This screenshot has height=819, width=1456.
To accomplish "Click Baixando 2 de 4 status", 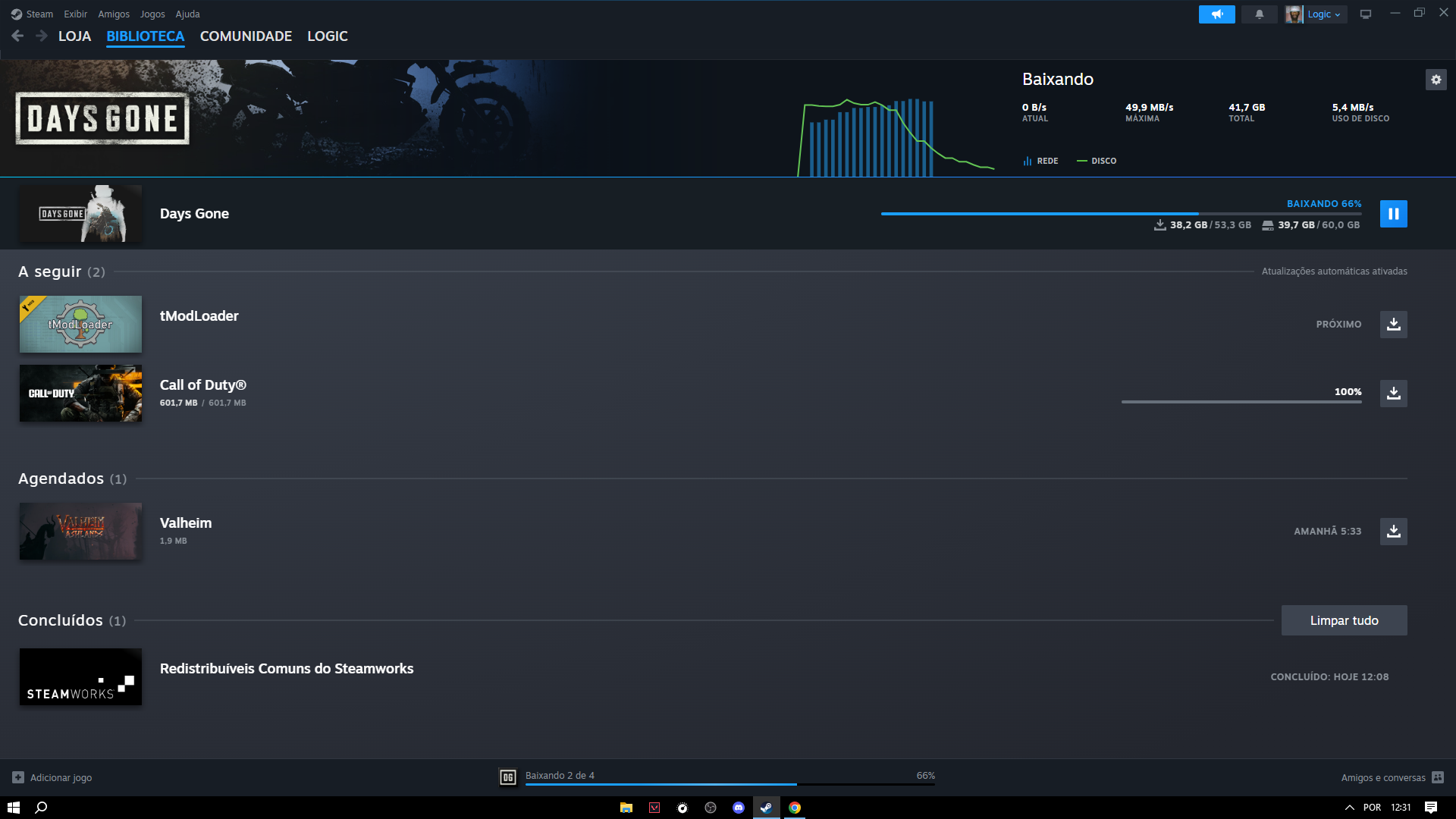I will 560,776.
